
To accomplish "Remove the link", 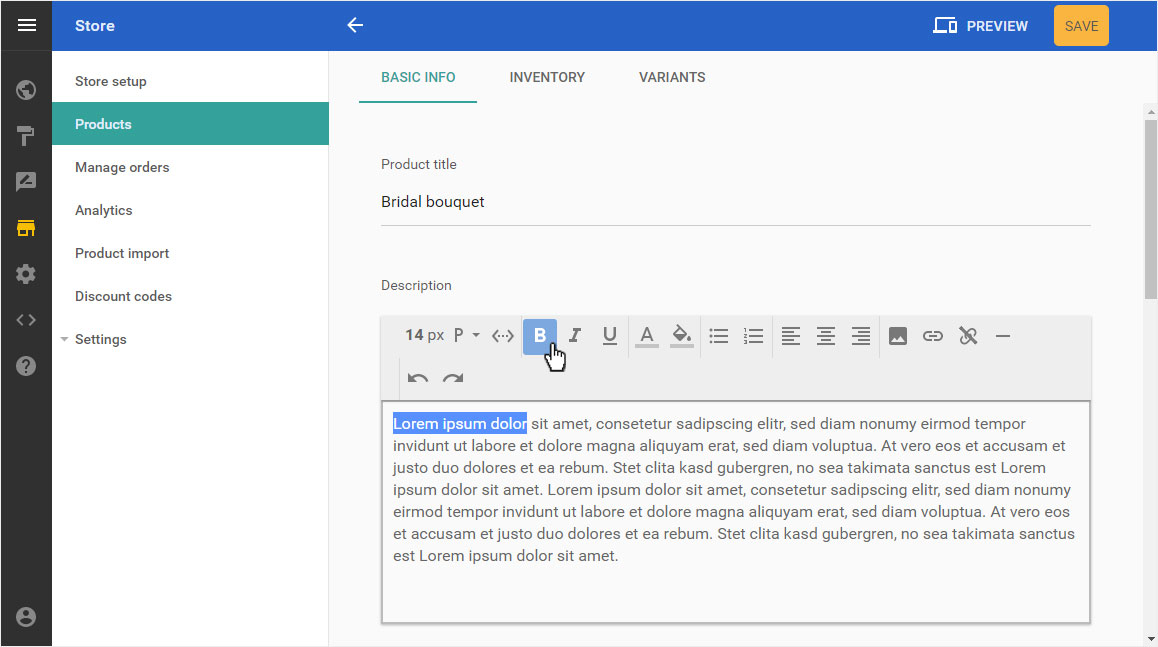I will tap(968, 336).
